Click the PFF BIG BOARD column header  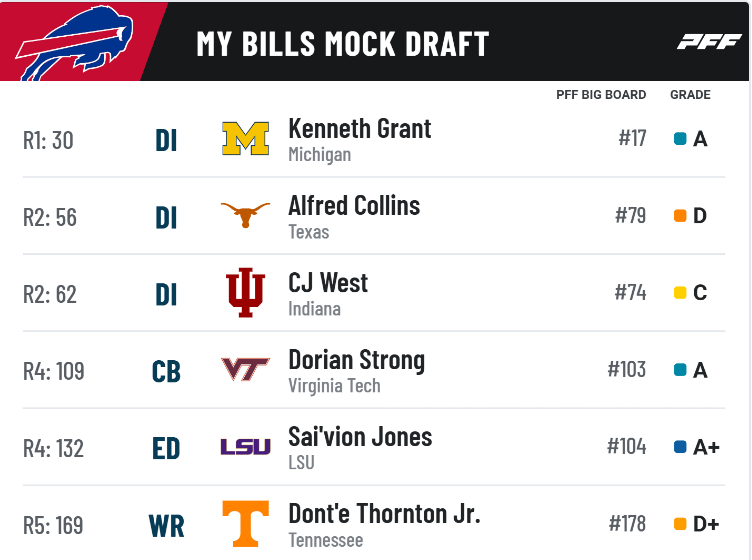601,94
